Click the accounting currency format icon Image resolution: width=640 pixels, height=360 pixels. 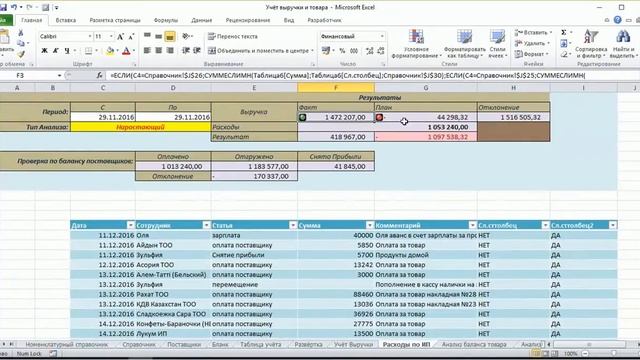326,51
